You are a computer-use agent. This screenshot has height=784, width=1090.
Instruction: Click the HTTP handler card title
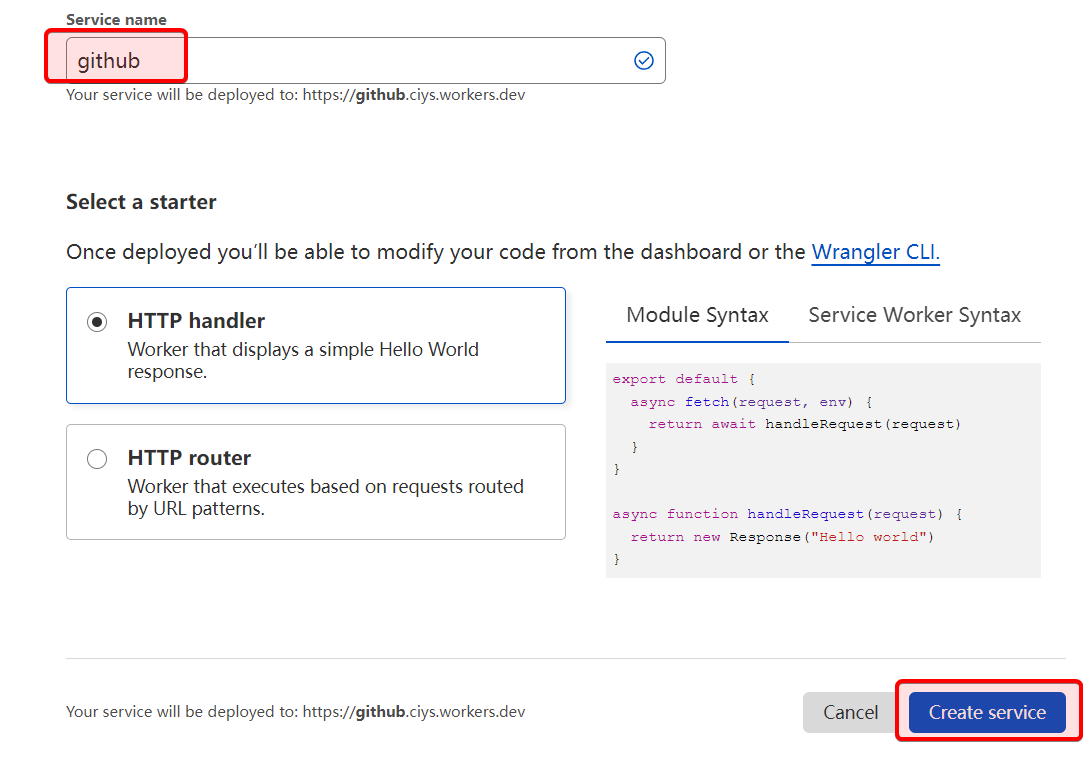point(196,321)
